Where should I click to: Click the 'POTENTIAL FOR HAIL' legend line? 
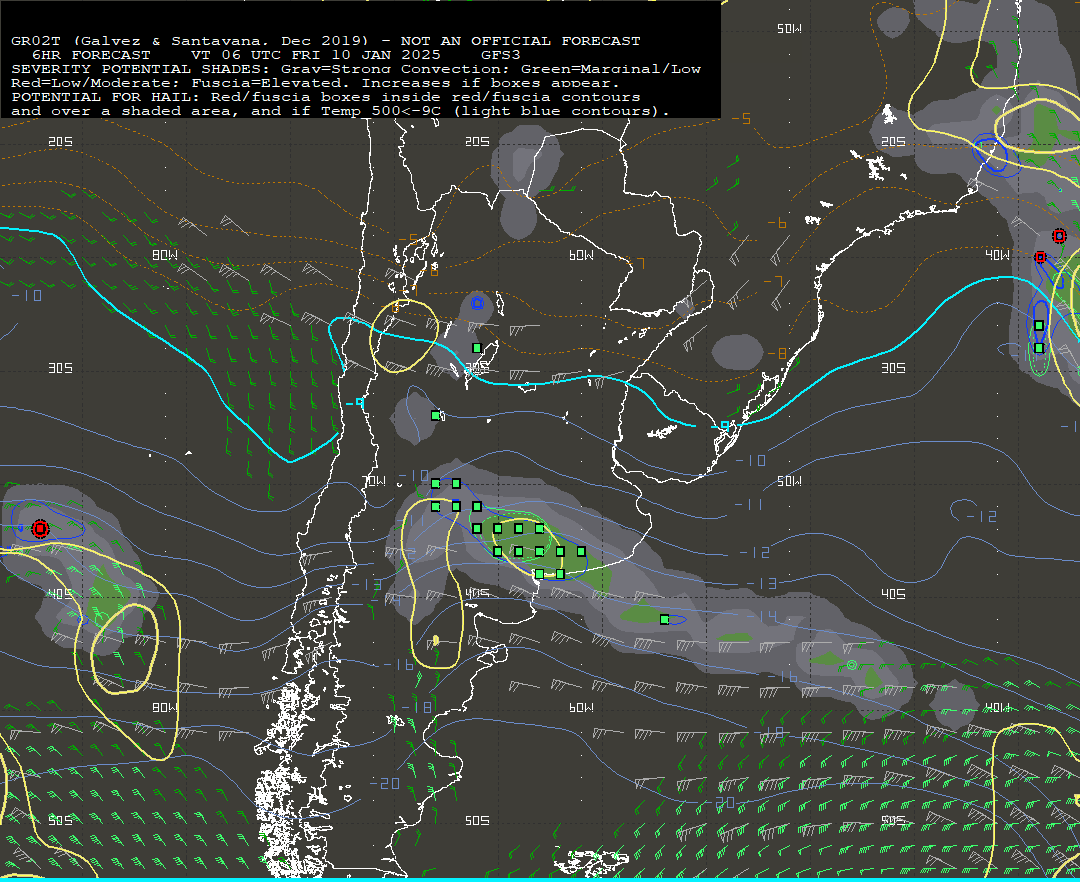pyautogui.click(x=326, y=97)
